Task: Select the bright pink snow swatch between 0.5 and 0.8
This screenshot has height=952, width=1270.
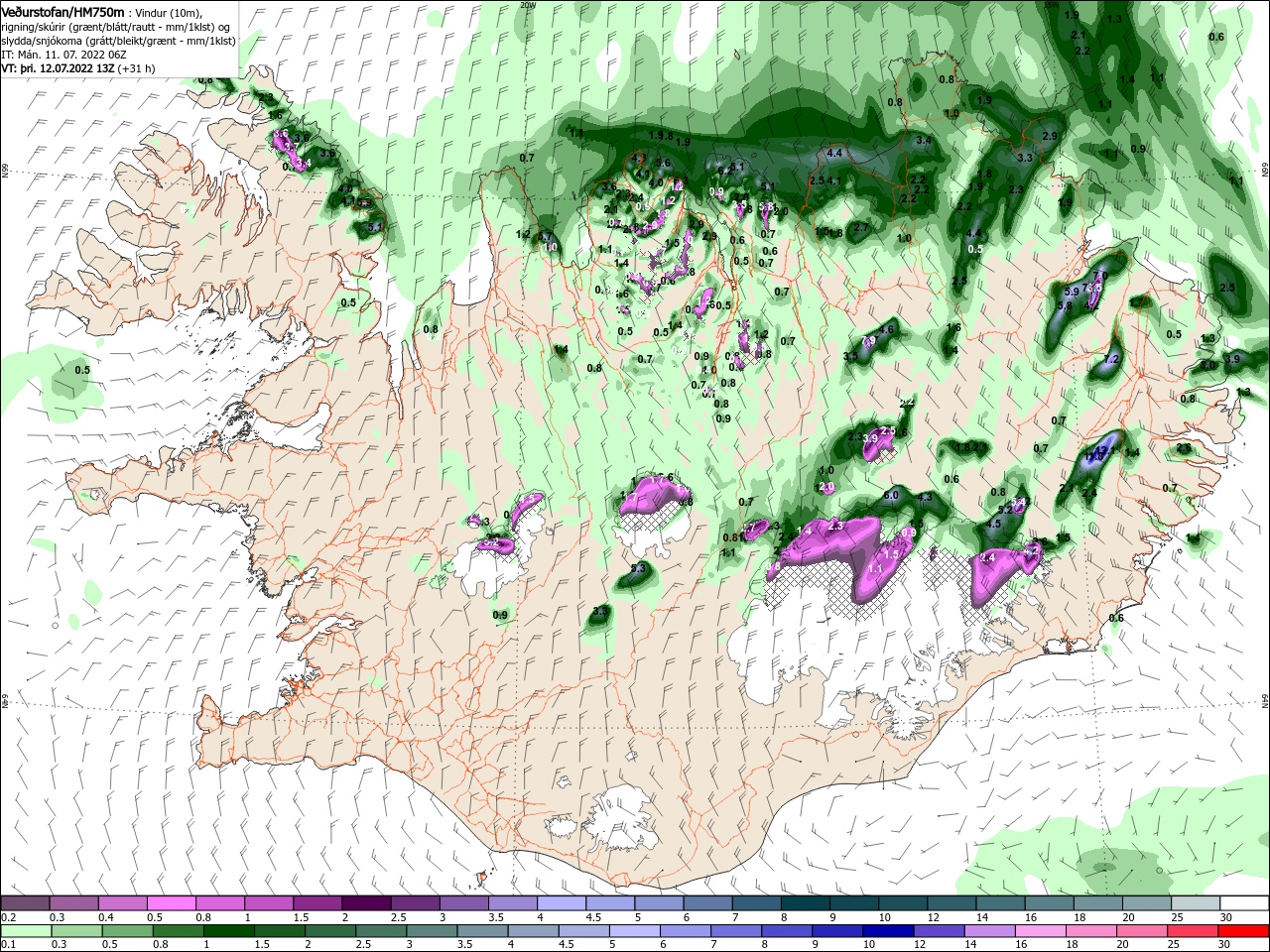Action: coord(171,903)
